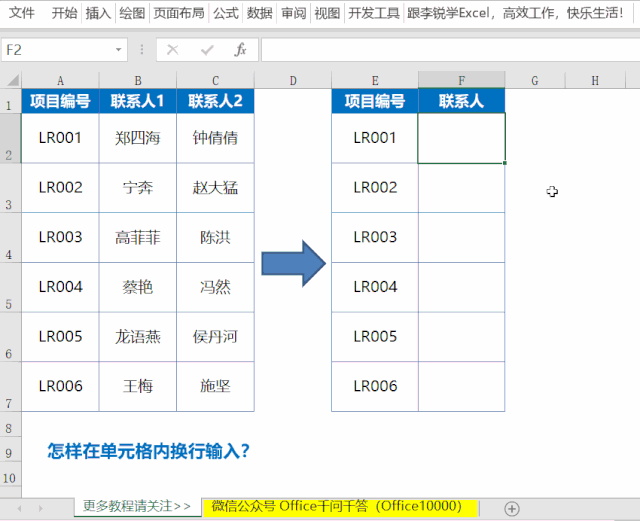Select cell containing 王梅
640x521 pixels.
pyautogui.click(x=138, y=386)
